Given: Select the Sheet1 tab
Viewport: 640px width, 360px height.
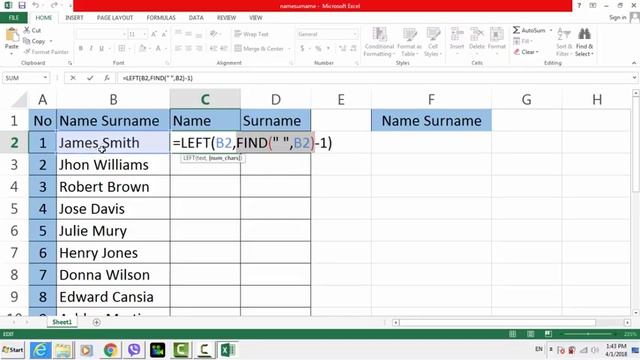Looking at the screenshot, I should pos(62,322).
